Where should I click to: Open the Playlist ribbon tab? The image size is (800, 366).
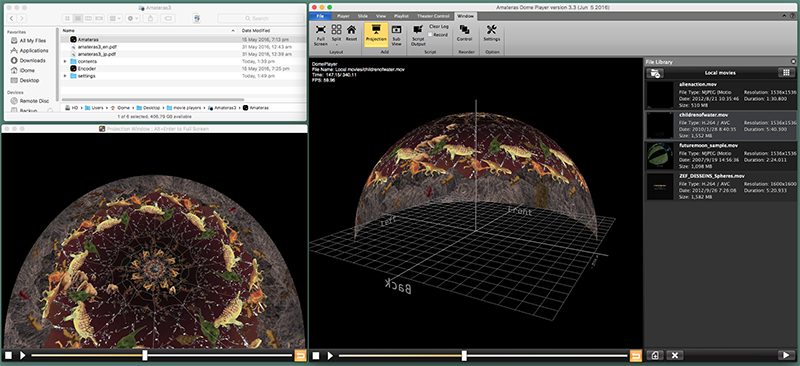[x=402, y=16]
